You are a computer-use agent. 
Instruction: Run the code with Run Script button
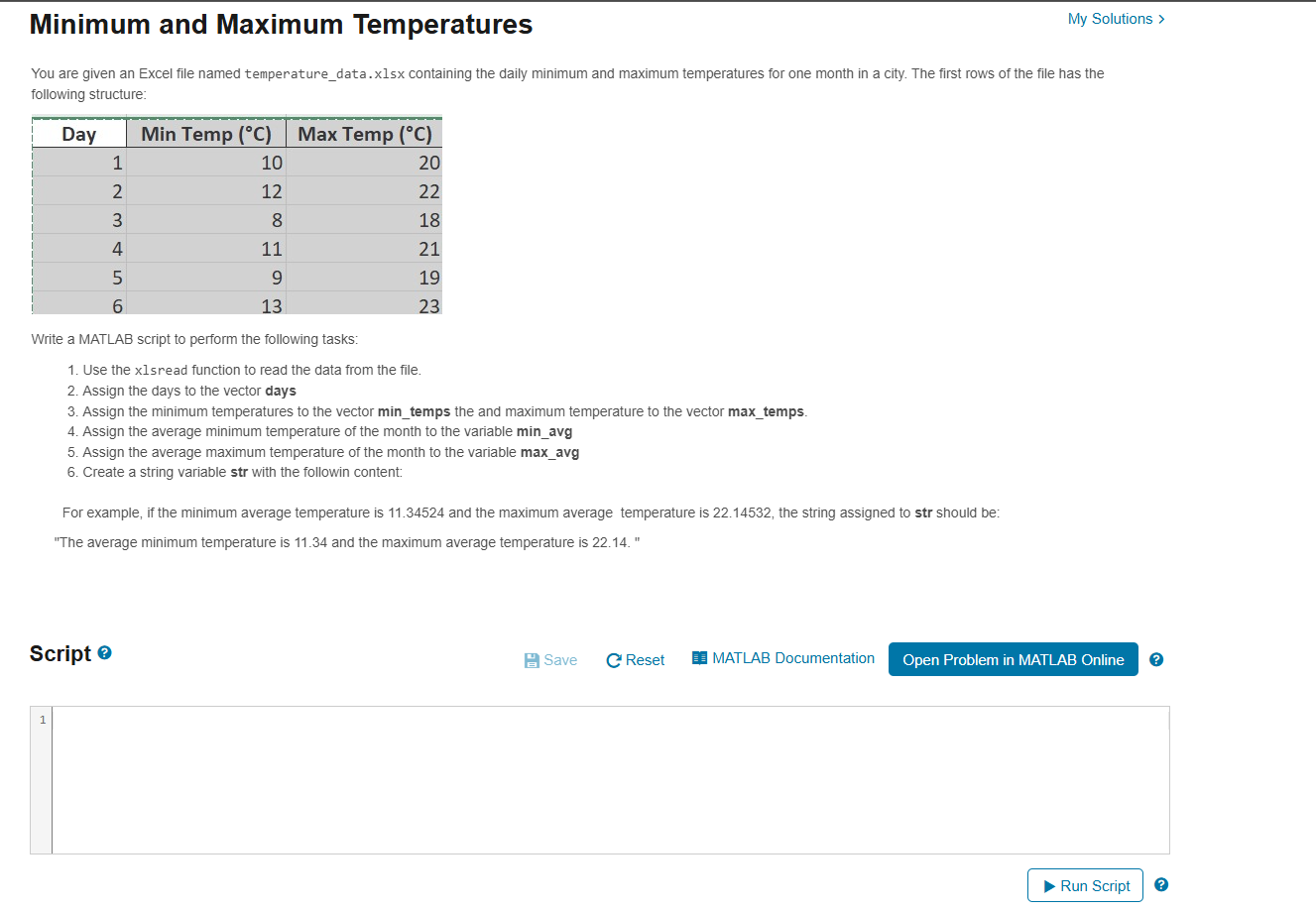coord(1085,885)
